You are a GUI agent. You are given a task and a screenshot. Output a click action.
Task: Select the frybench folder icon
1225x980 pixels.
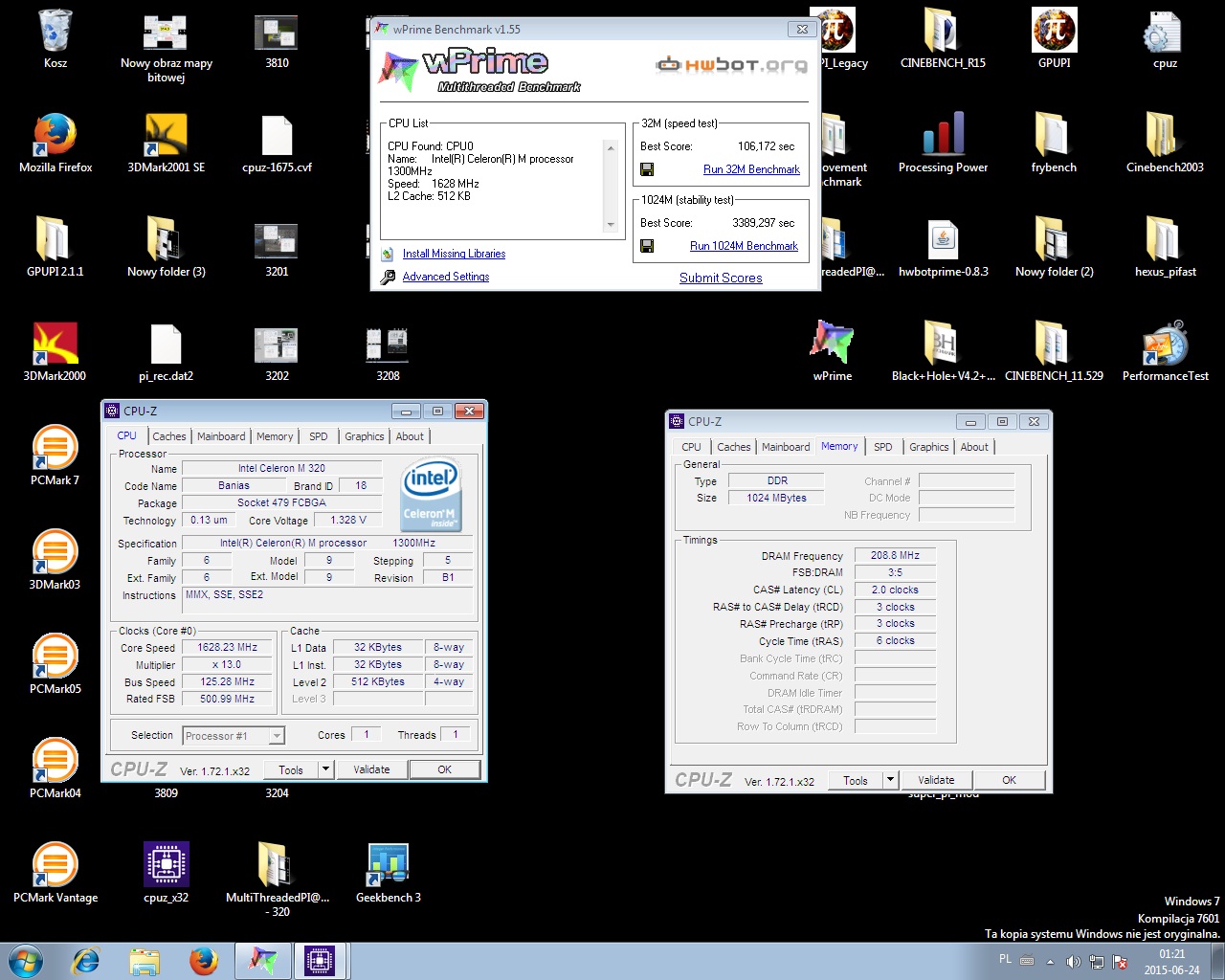click(x=1054, y=144)
